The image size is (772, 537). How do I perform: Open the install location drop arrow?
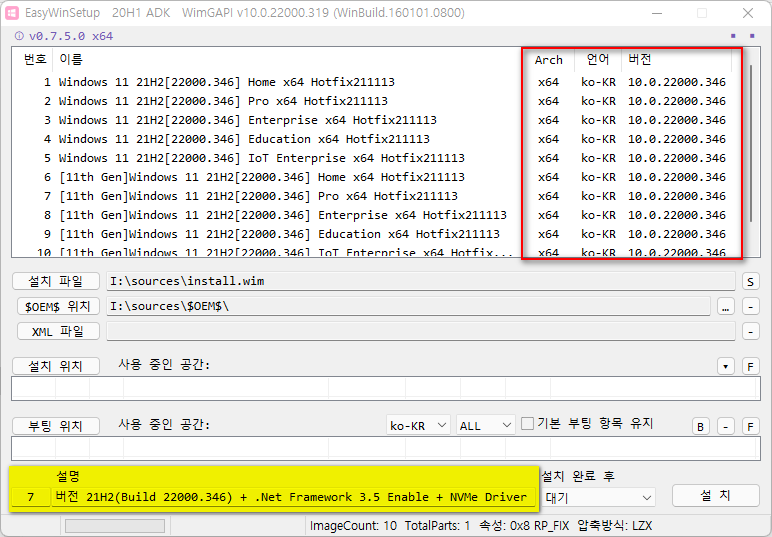[726, 366]
